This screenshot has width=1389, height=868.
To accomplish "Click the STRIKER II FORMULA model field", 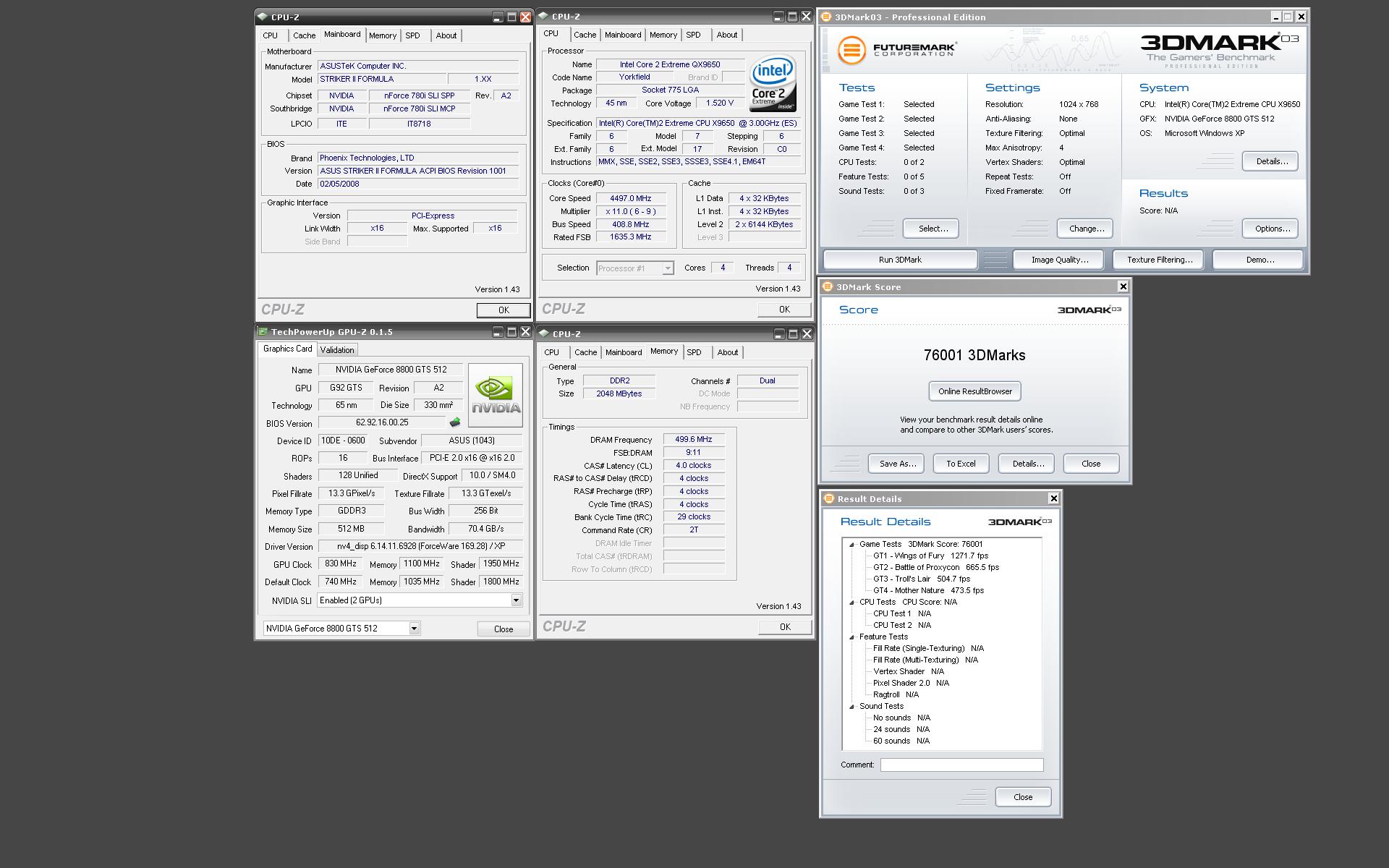I will click(382, 80).
